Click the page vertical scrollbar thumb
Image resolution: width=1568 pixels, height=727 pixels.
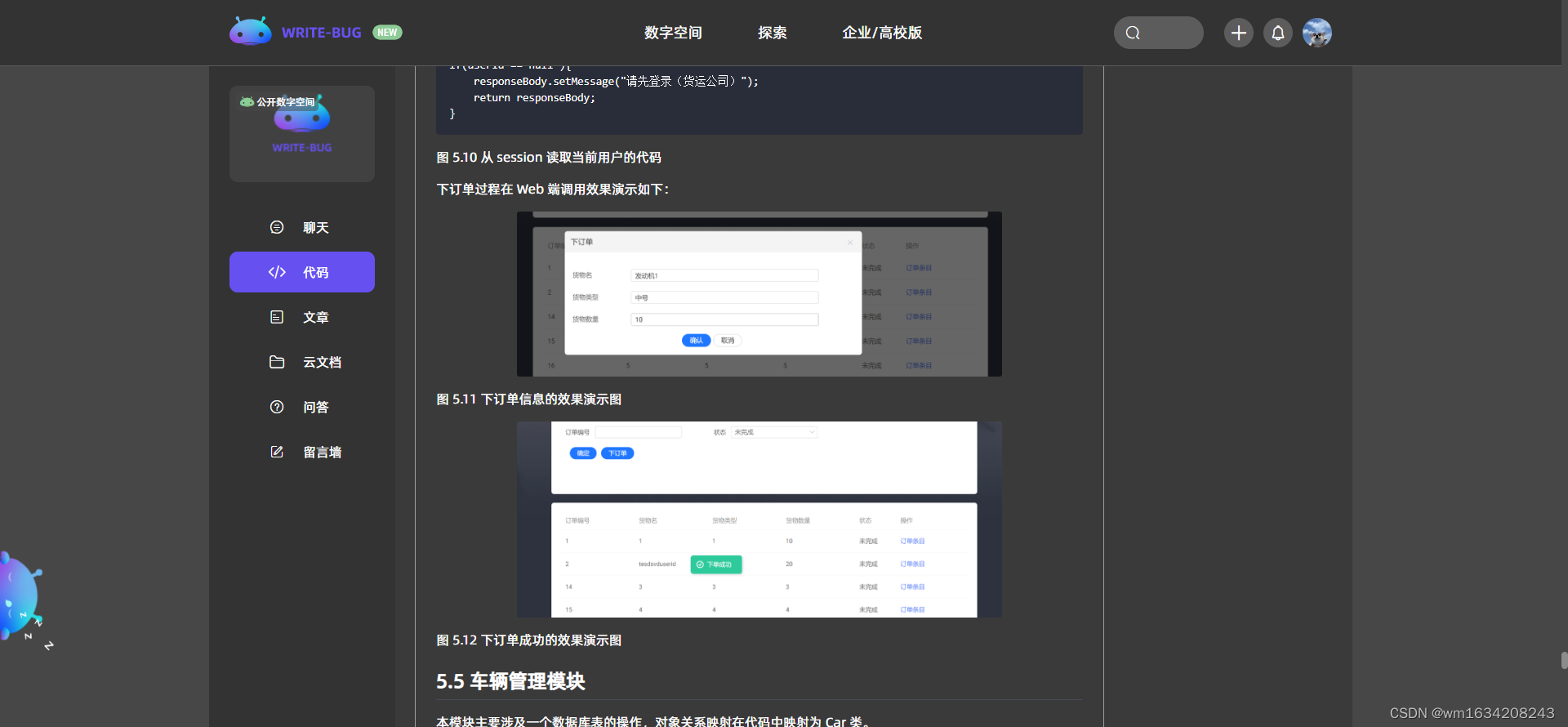tap(1564, 660)
